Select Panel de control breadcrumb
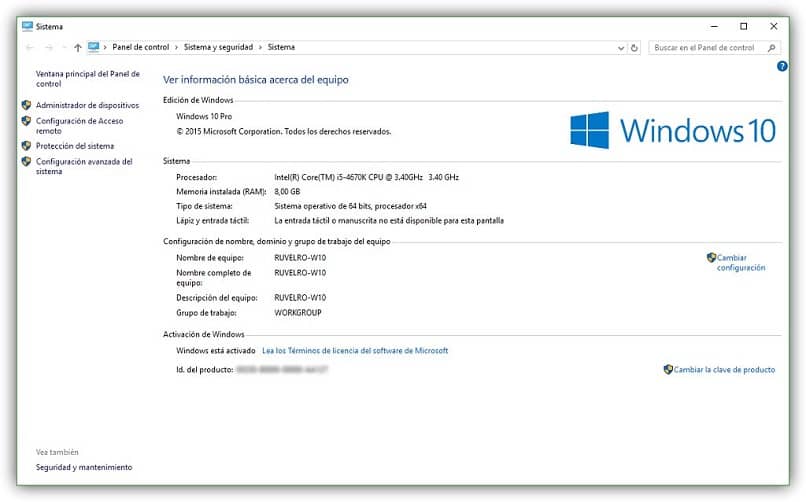Screen dimensions: 806x502 (141, 47)
